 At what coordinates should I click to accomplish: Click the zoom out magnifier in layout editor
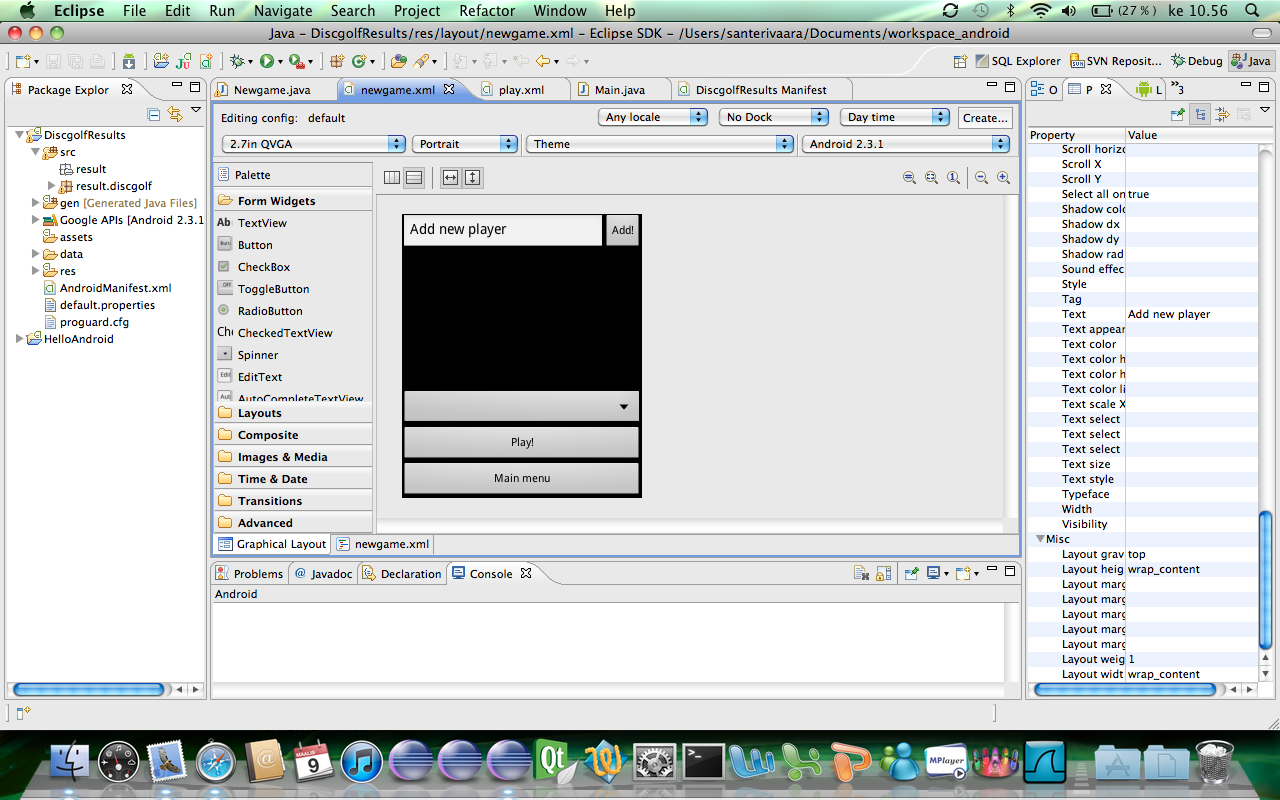pos(981,178)
